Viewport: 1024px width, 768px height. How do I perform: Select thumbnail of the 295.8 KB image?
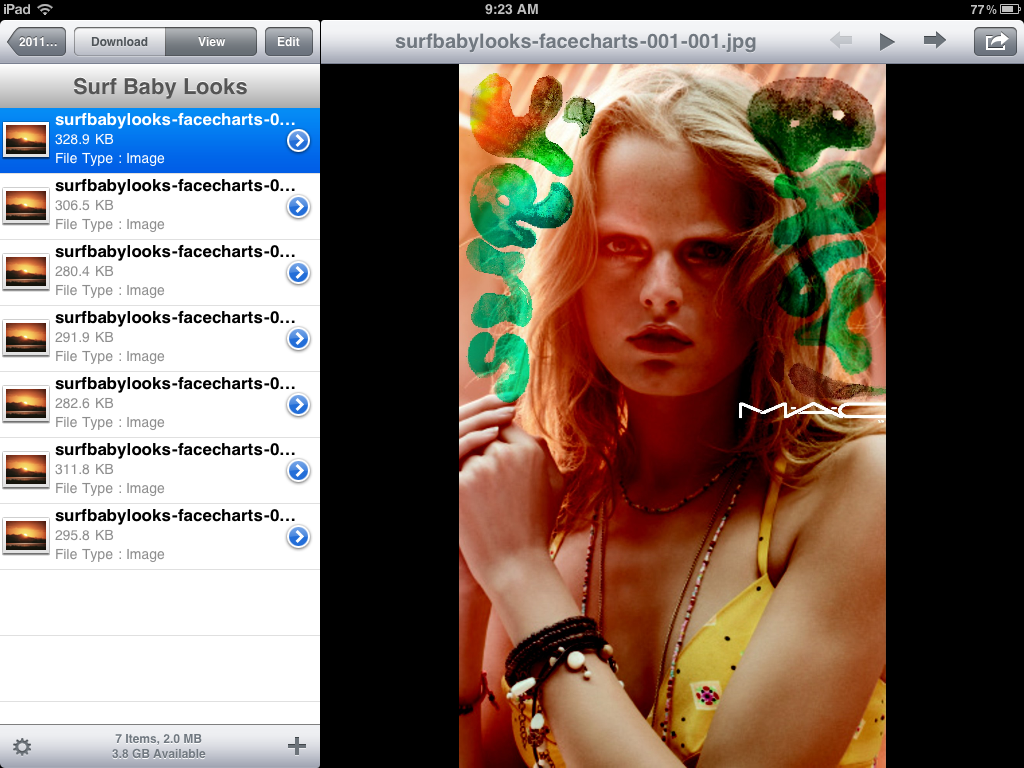(x=26, y=536)
